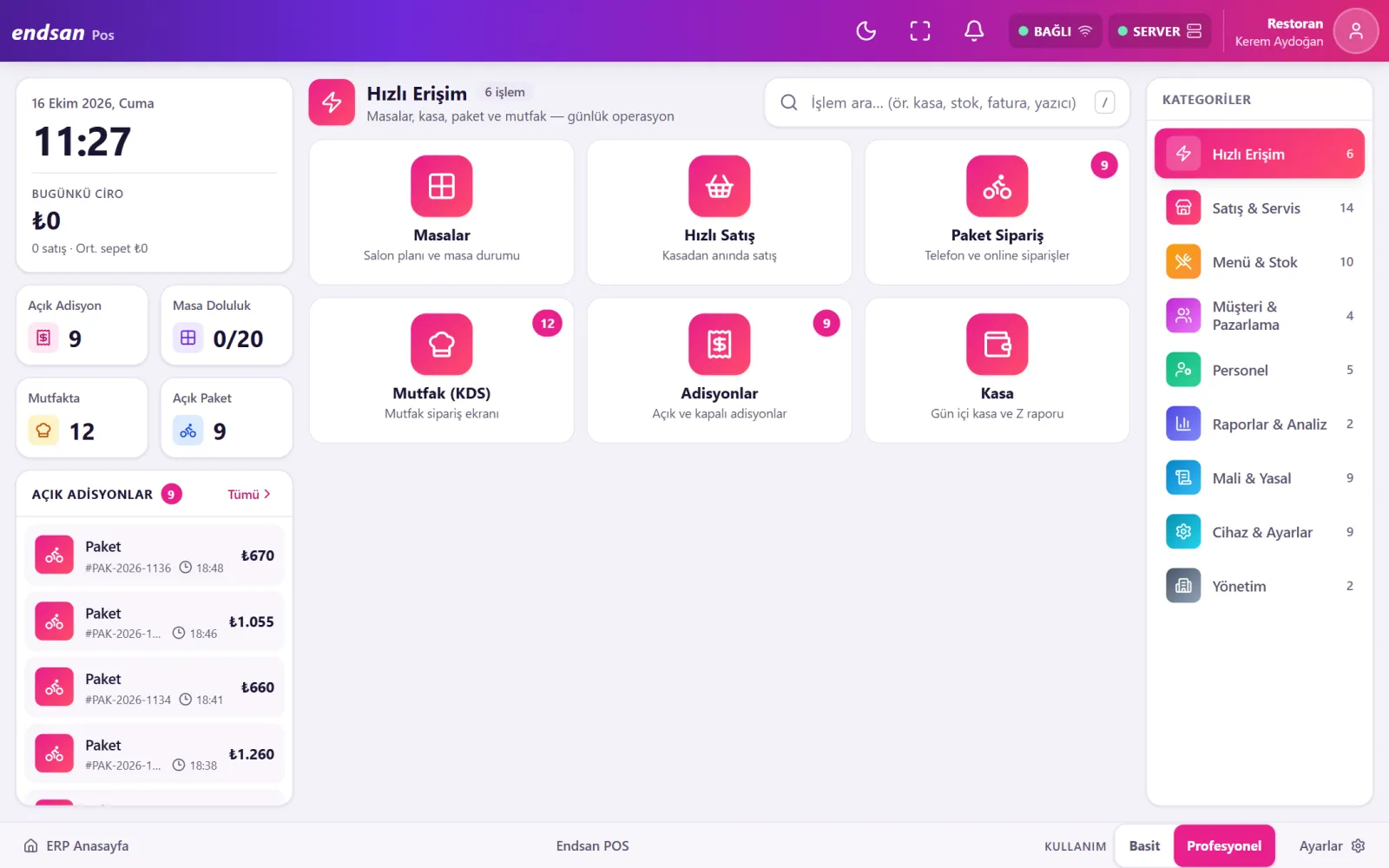Select Müşteri & Pazarlama category
Image resolution: width=1389 pixels, height=868 pixels.
point(1259,316)
